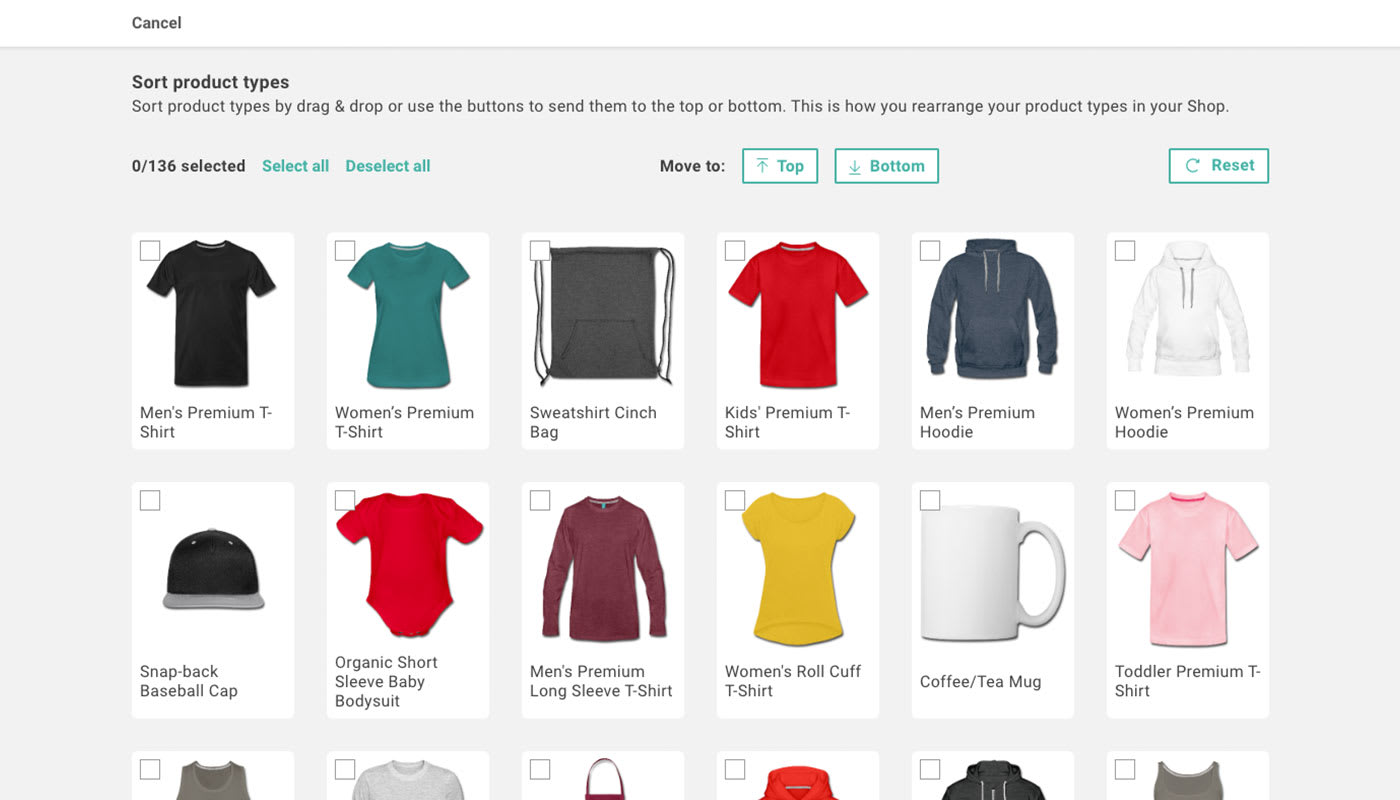This screenshot has height=800, width=1400.
Task: Choose the maroon long sleeve T-shirt image
Action: click(x=603, y=567)
